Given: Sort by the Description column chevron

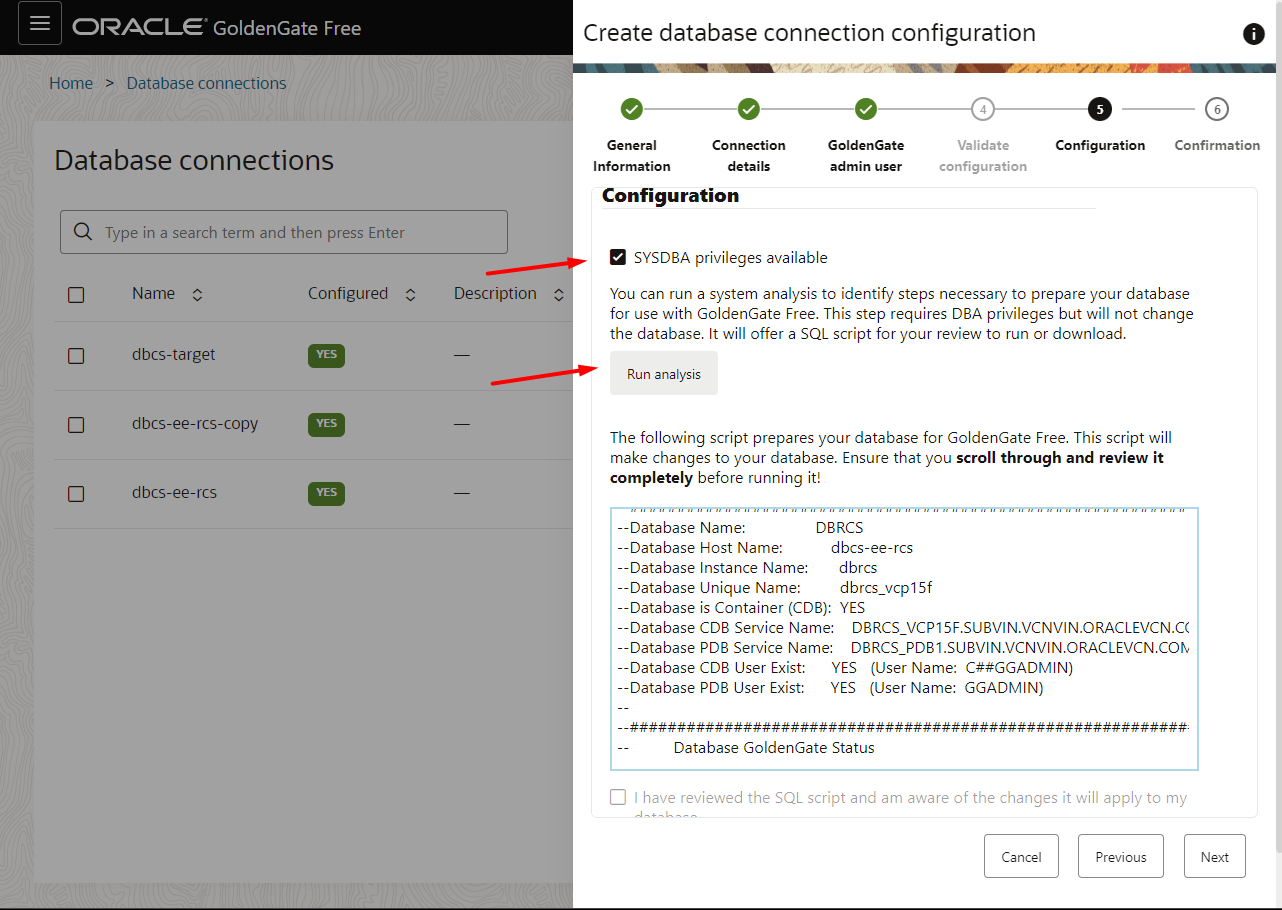Looking at the screenshot, I should click(x=558, y=293).
